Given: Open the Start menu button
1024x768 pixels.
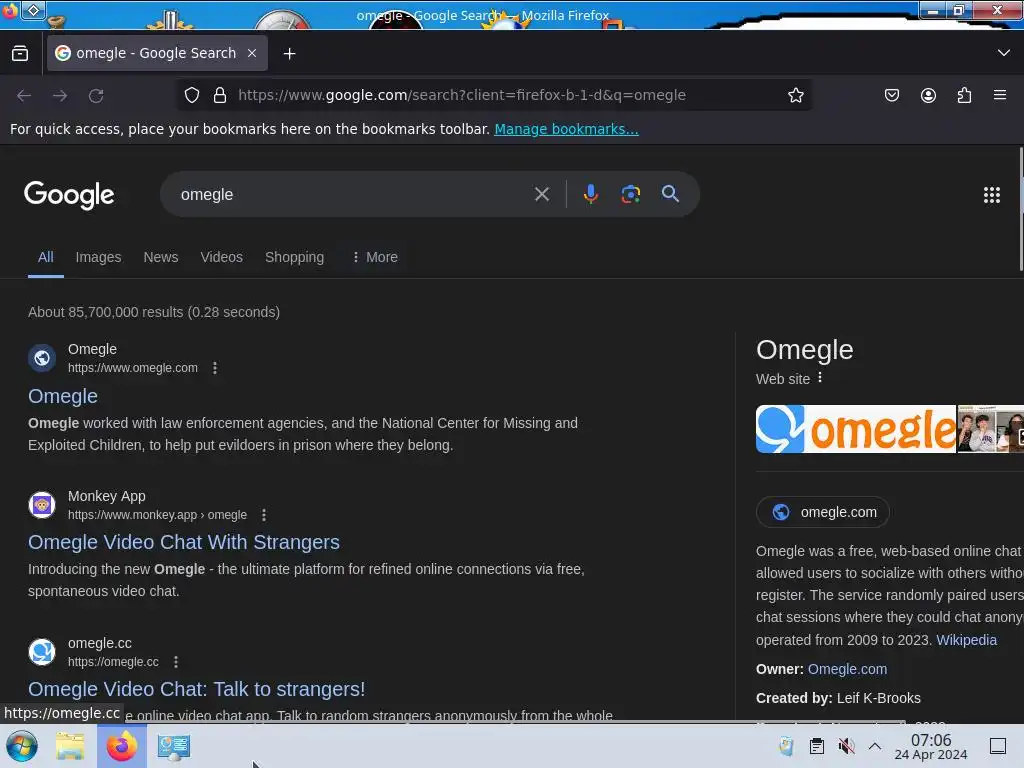Looking at the screenshot, I should (22, 746).
